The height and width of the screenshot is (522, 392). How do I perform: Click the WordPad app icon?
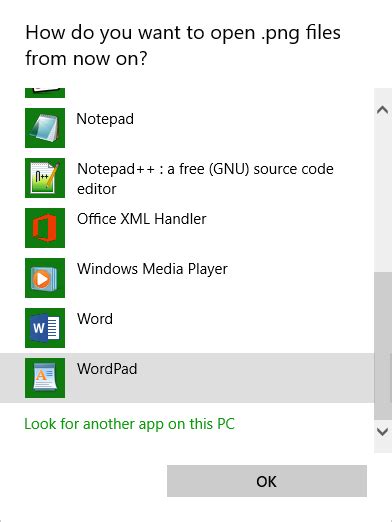pyautogui.click(x=45, y=378)
